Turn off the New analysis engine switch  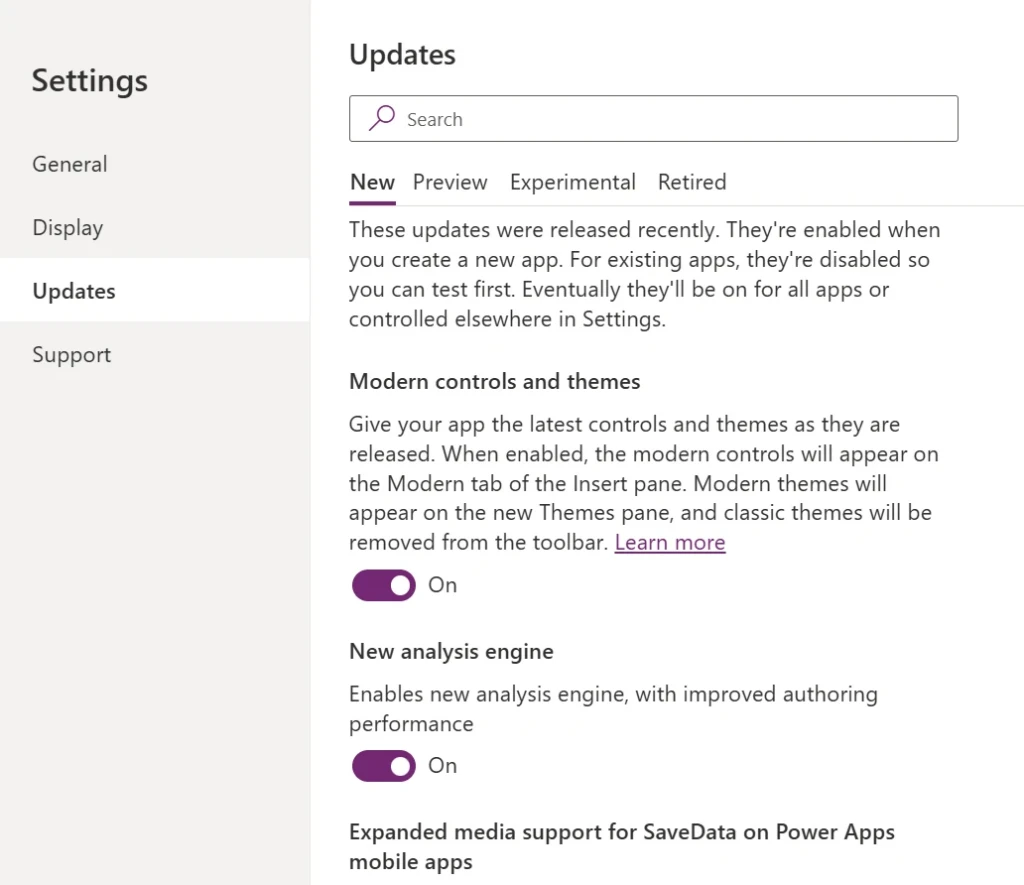383,765
